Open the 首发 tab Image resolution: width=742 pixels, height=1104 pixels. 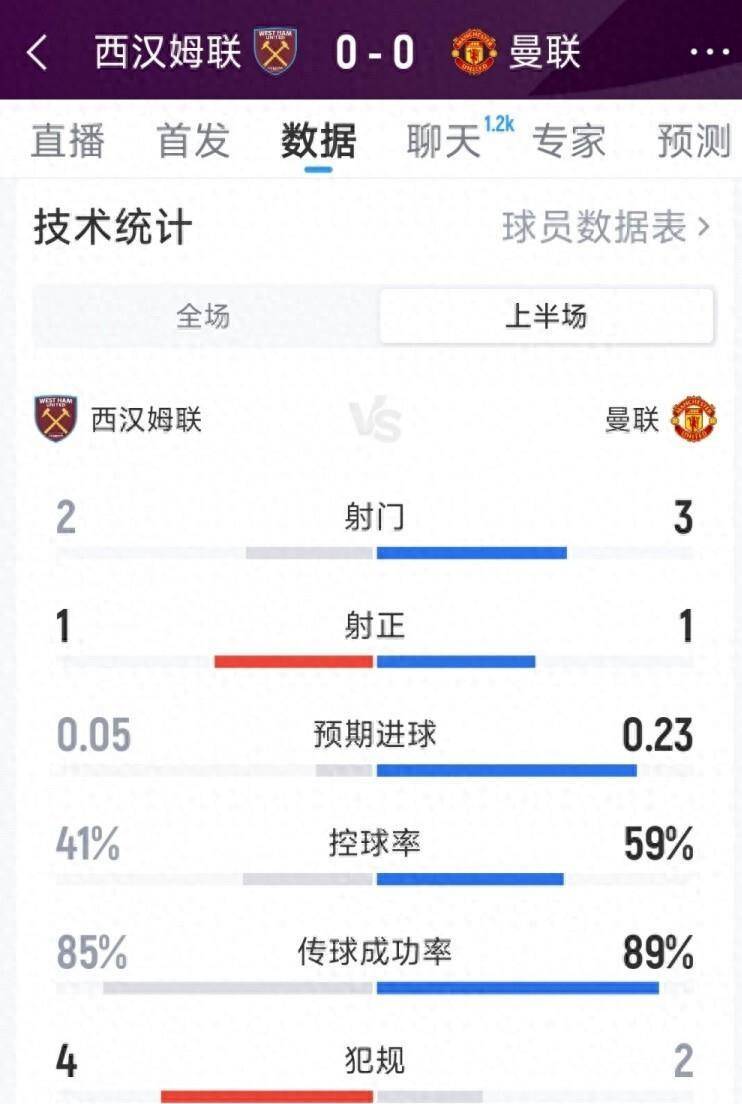pos(193,142)
